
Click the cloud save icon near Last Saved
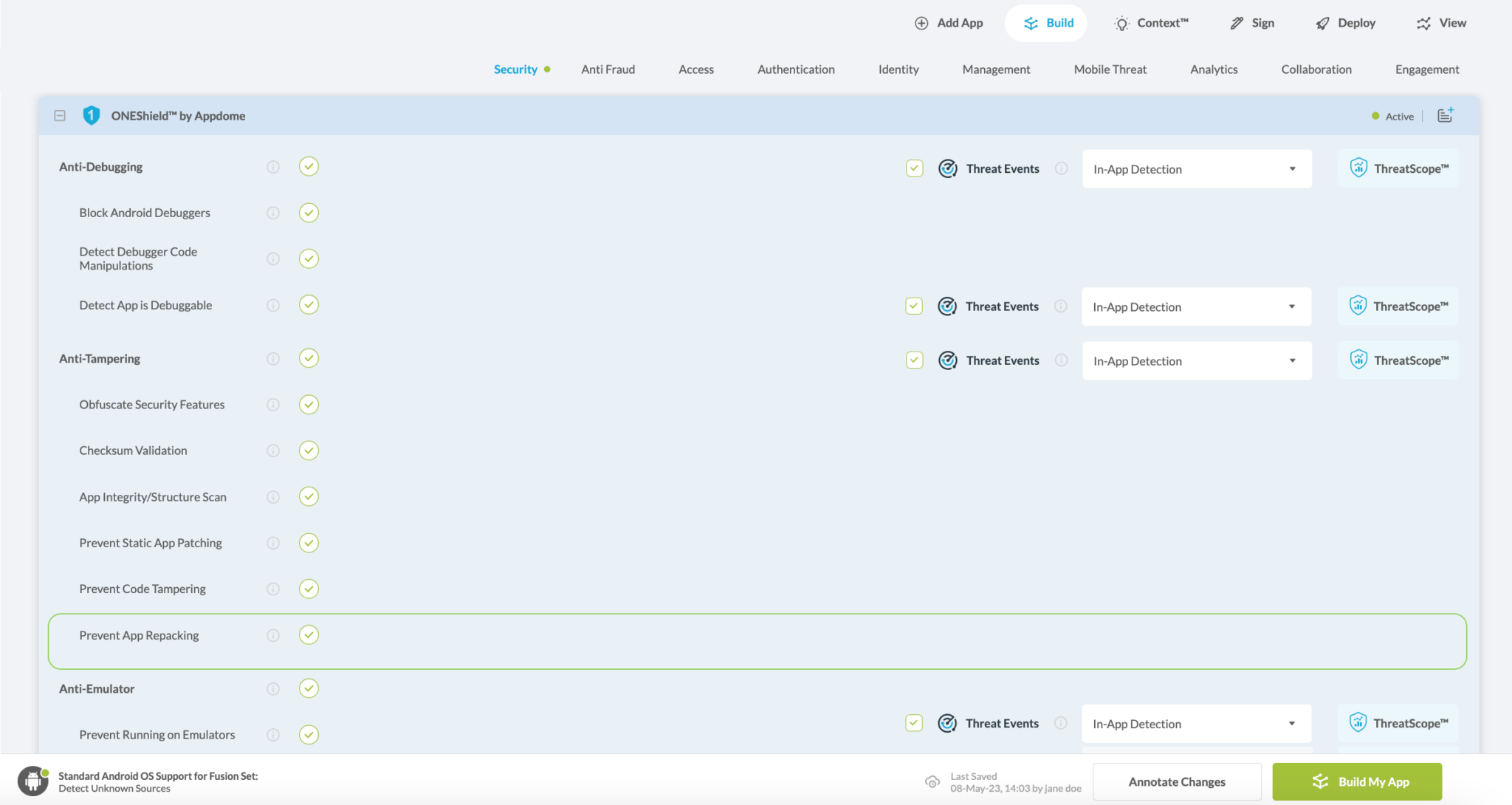click(x=932, y=782)
